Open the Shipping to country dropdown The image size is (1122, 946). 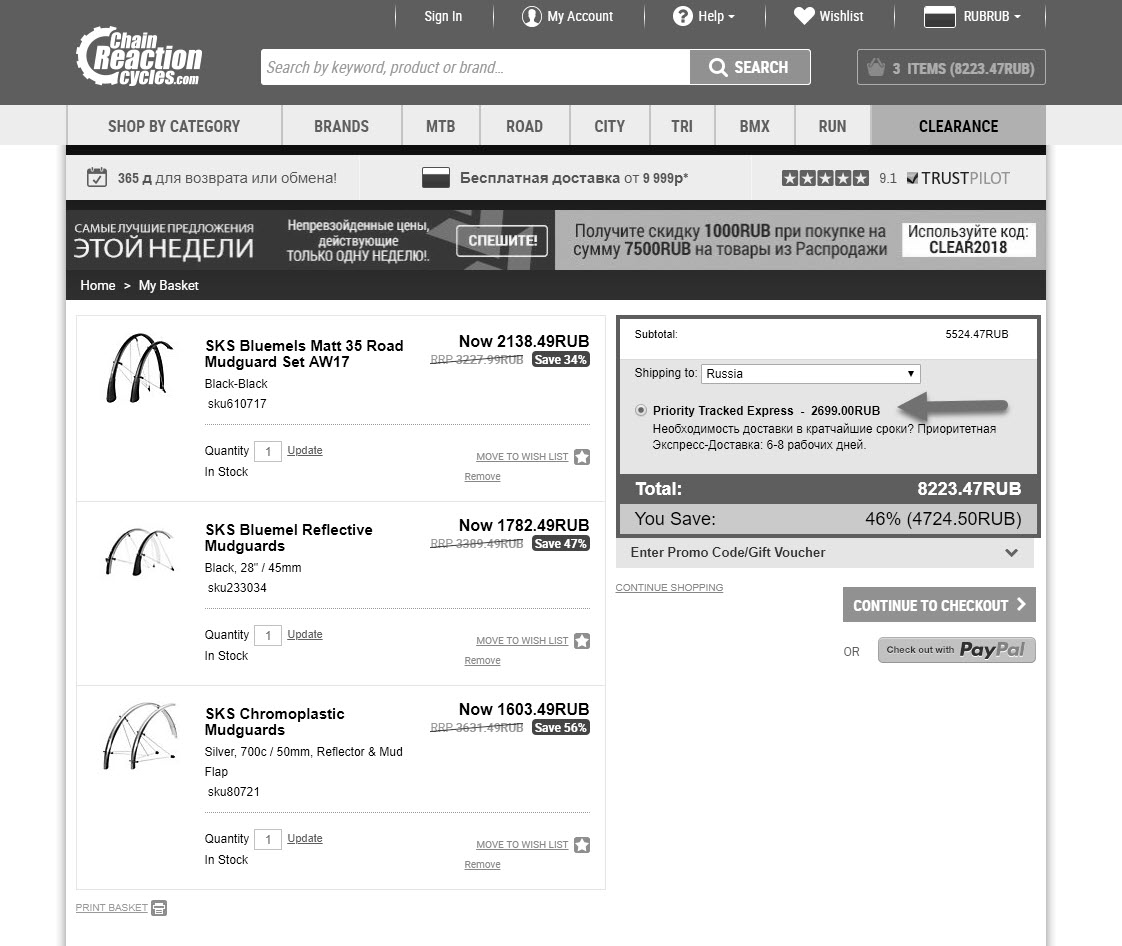click(x=811, y=374)
